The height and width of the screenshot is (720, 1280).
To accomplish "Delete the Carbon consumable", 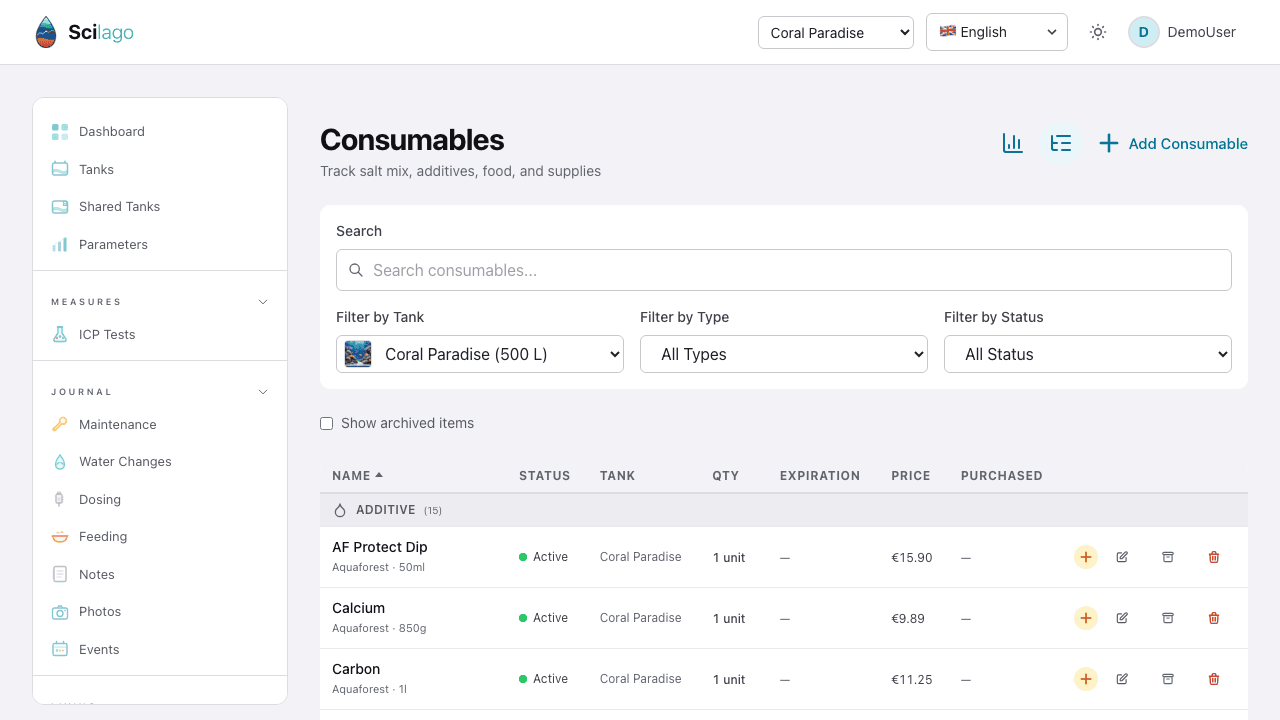I will (1214, 679).
